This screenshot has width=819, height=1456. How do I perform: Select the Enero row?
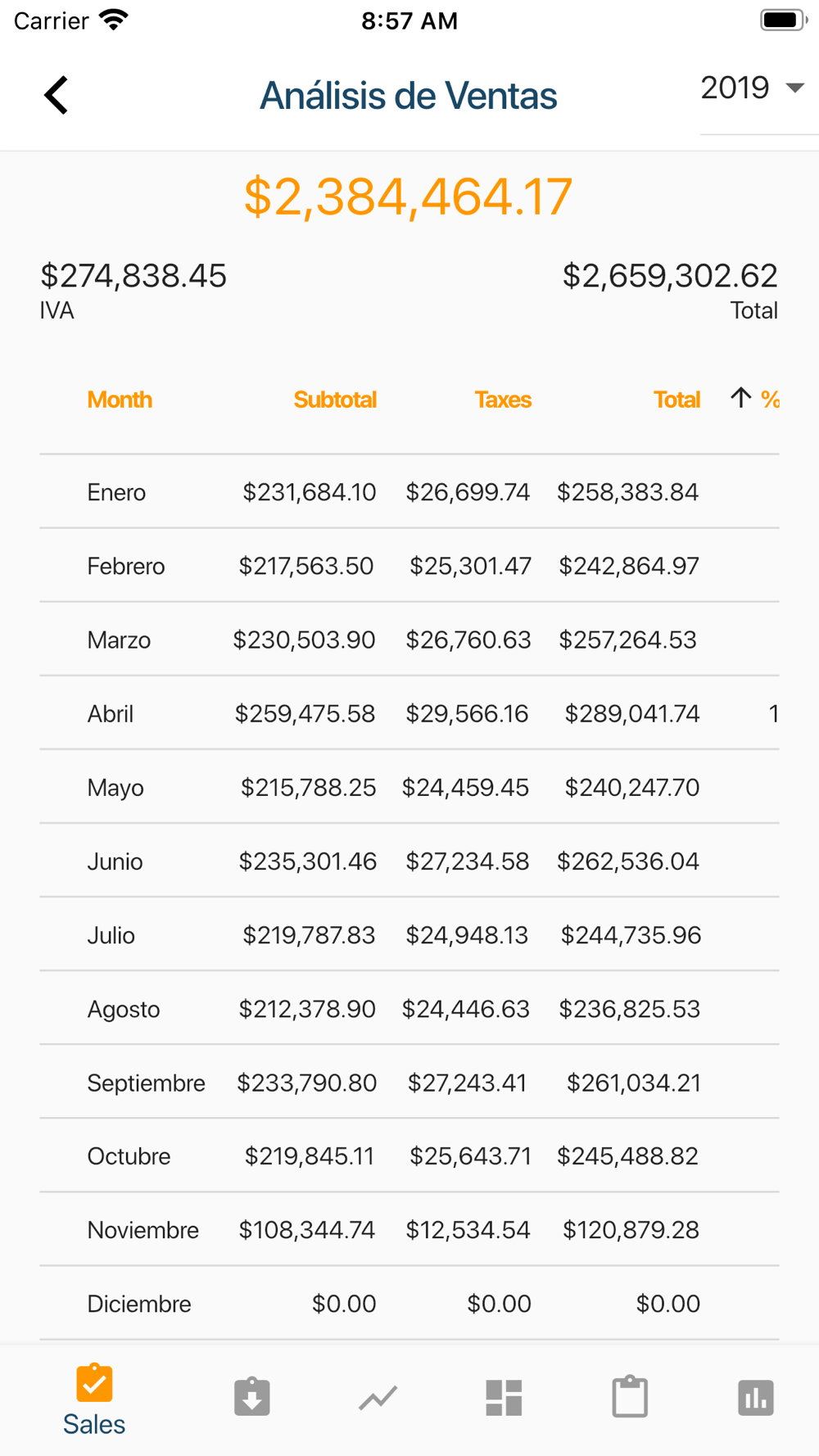(x=409, y=492)
